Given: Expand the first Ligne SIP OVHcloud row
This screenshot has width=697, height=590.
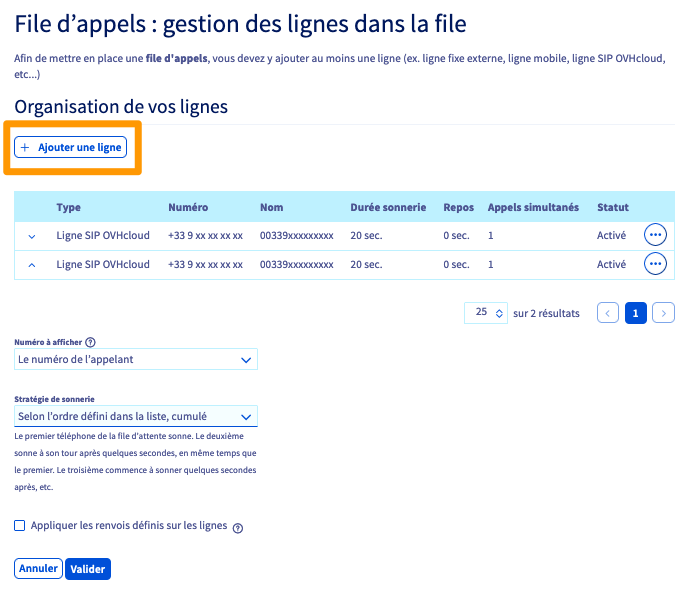Looking at the screenshot, I should tap(31, 236).
